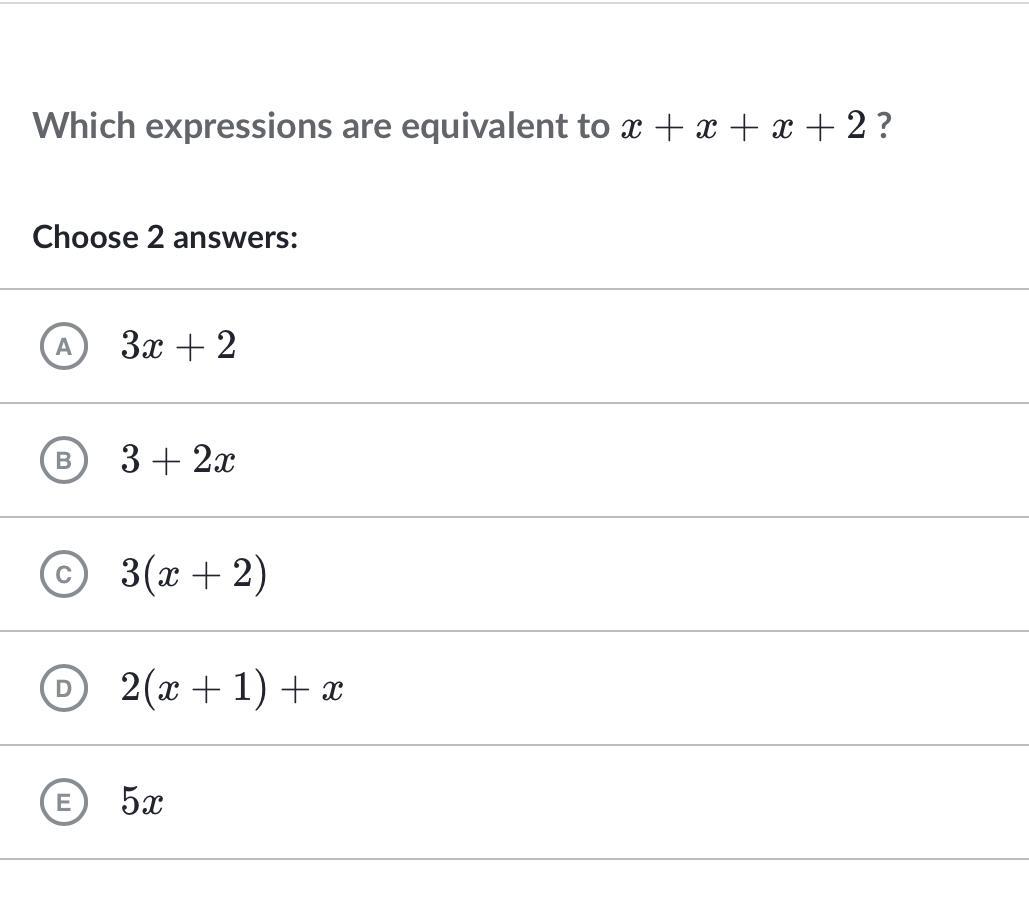Mark the circle labeled D
1029x905 pixels.
(64, 688)
